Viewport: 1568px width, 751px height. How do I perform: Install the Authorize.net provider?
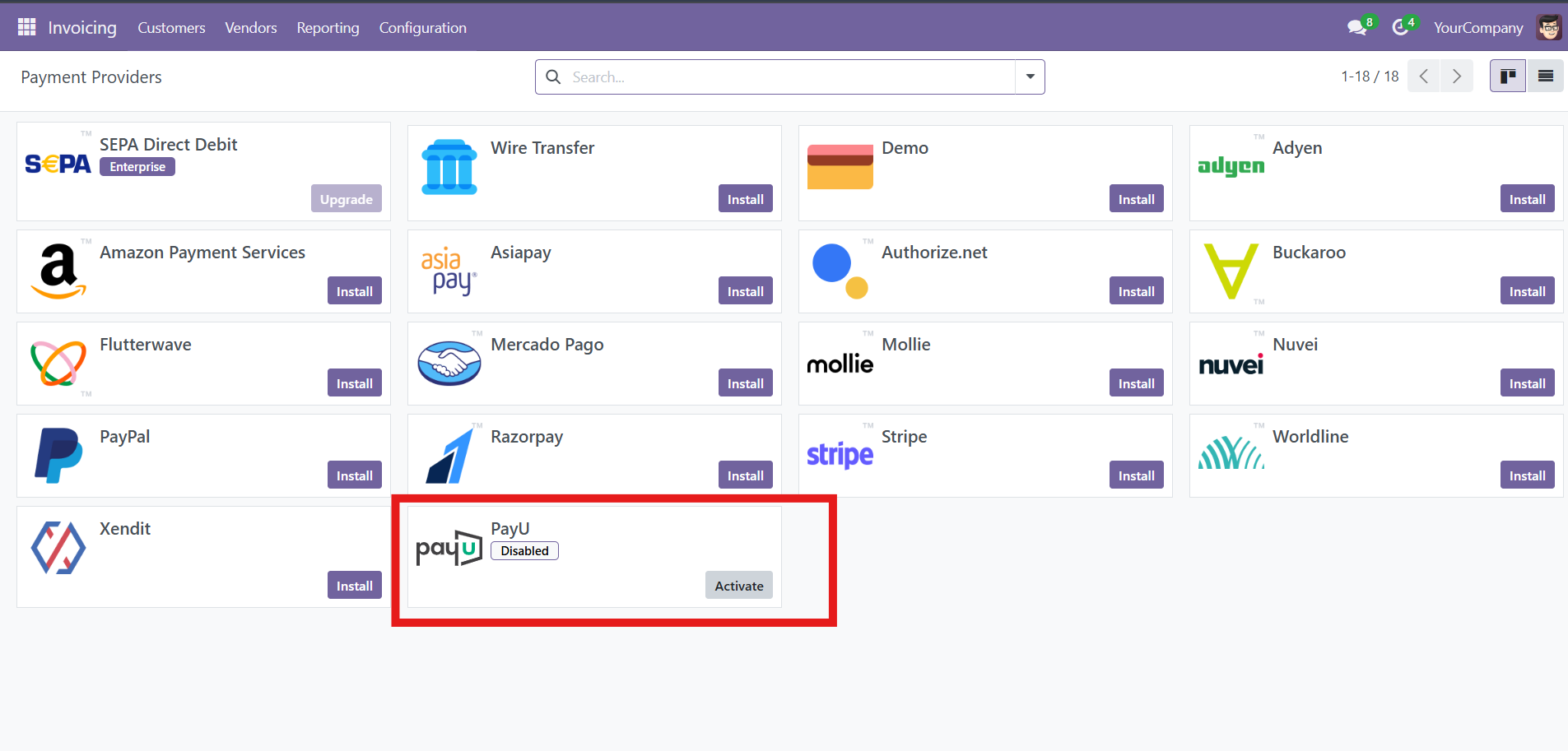point(1137,291)
